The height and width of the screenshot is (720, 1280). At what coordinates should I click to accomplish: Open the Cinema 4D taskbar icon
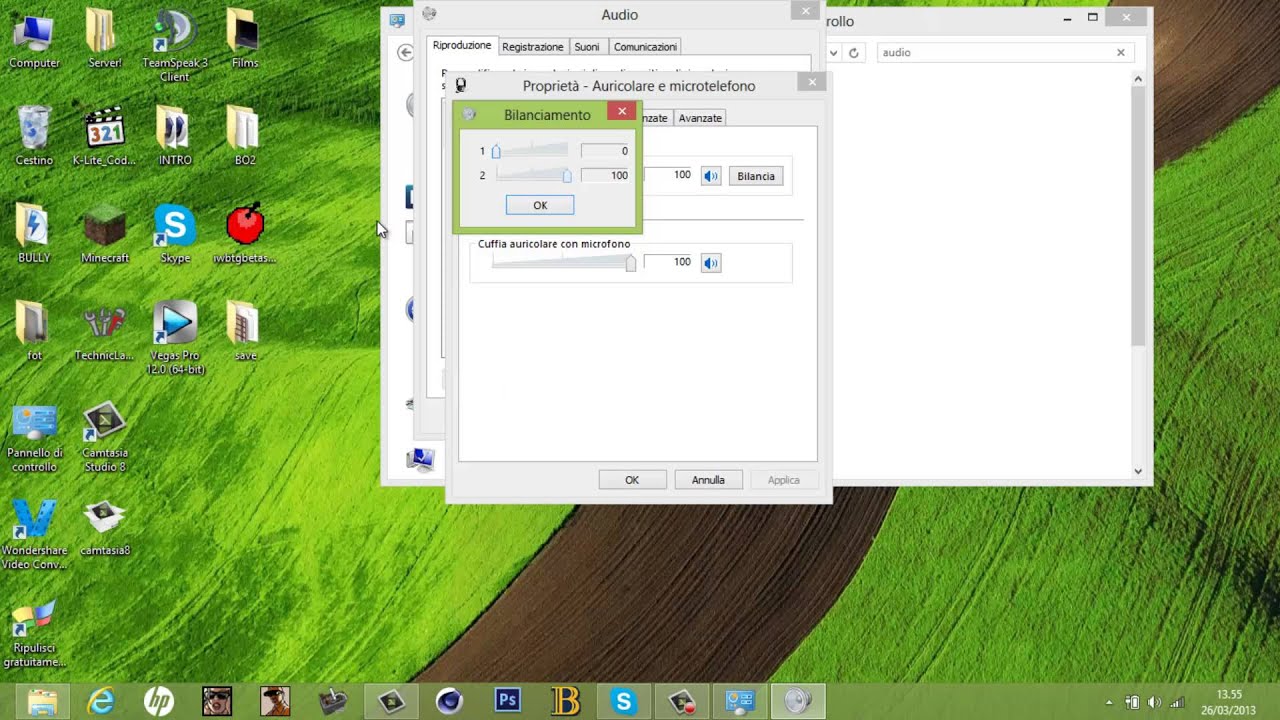point(449,702)
